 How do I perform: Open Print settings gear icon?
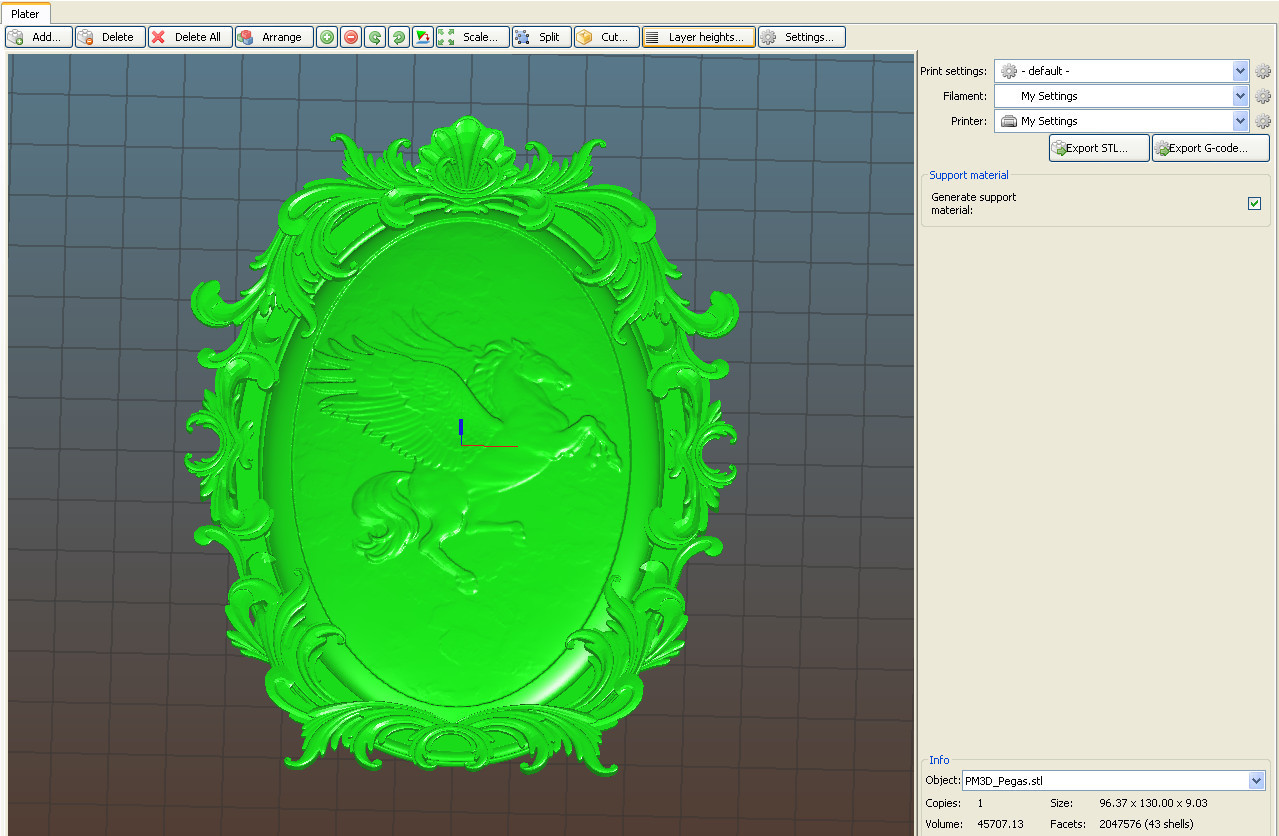[x=1263, y=71]
